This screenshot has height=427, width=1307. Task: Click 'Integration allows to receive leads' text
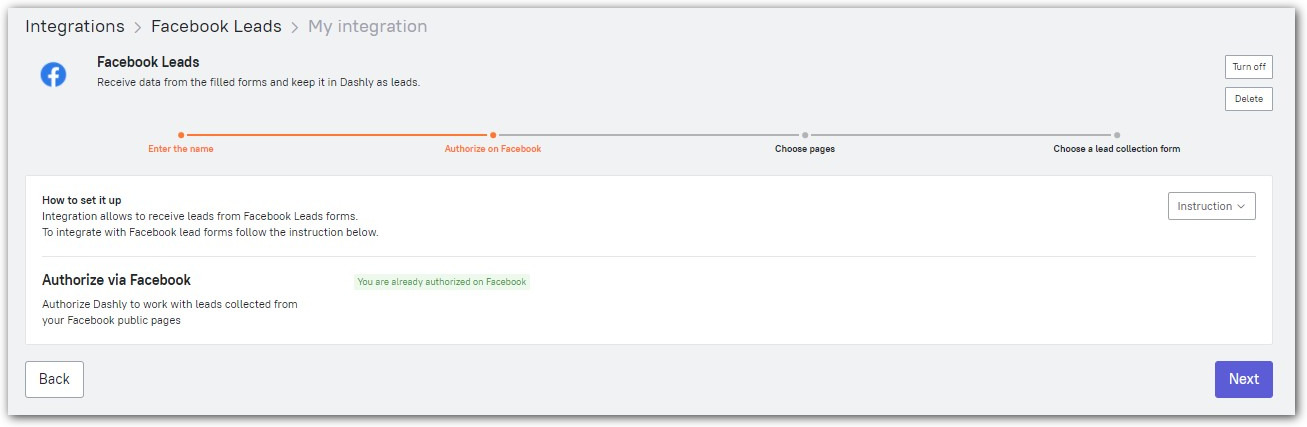[200, 216]
